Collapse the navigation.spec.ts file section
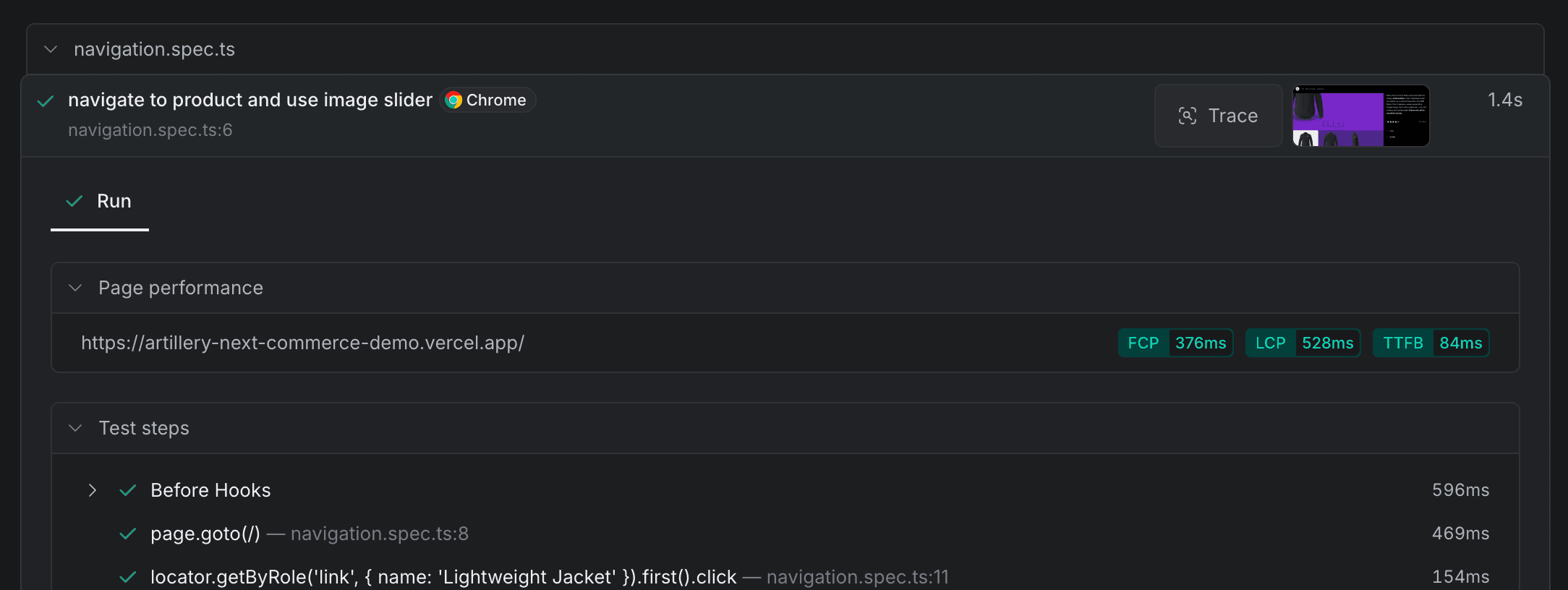 coord(51,49)
